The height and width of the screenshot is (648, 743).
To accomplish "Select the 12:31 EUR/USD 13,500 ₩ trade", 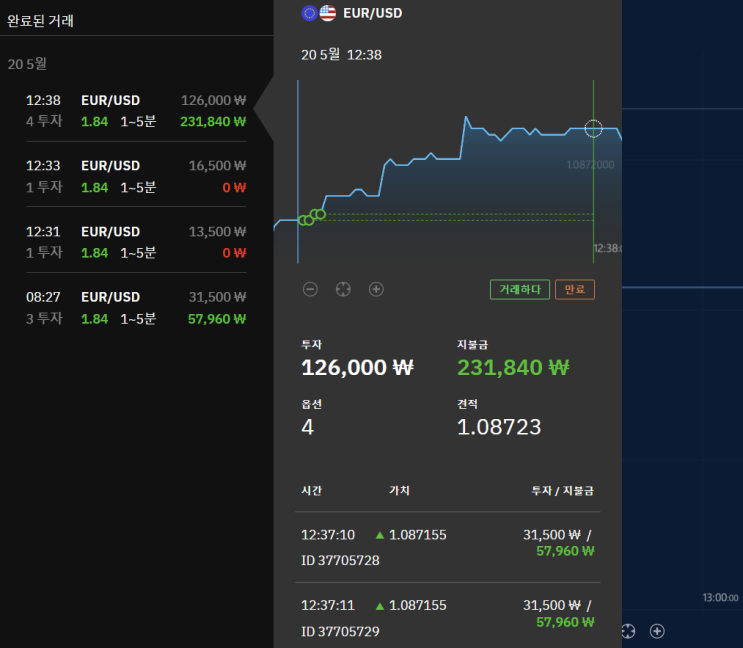I will 136,242.
